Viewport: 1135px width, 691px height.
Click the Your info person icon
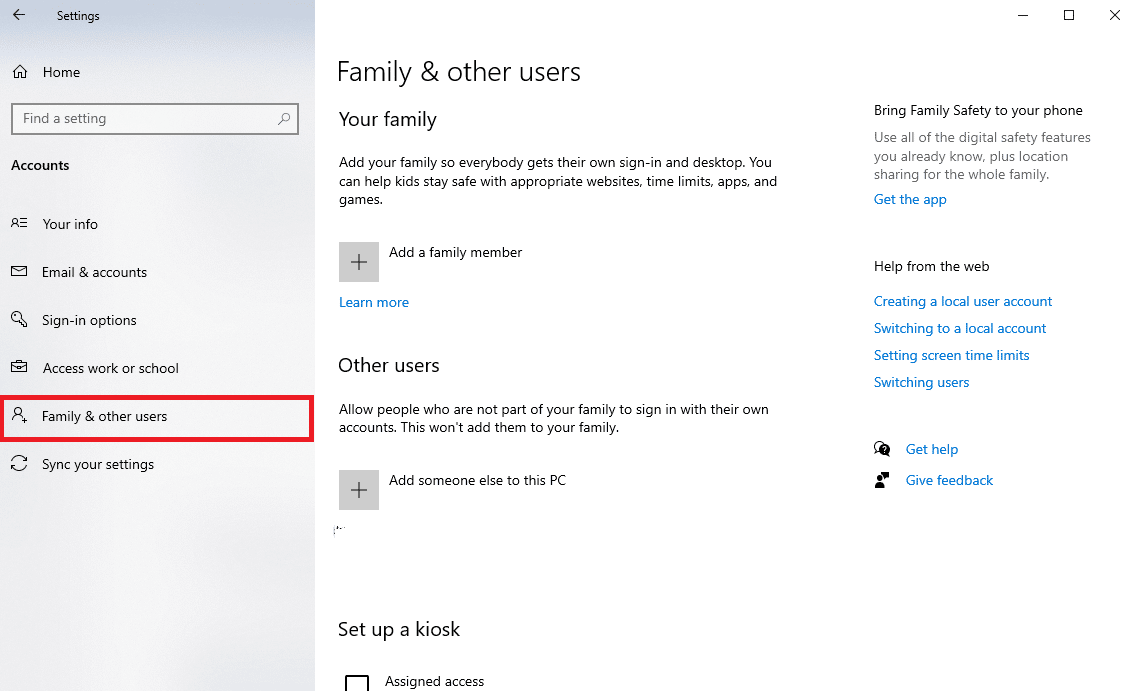[x=20, y=224]
